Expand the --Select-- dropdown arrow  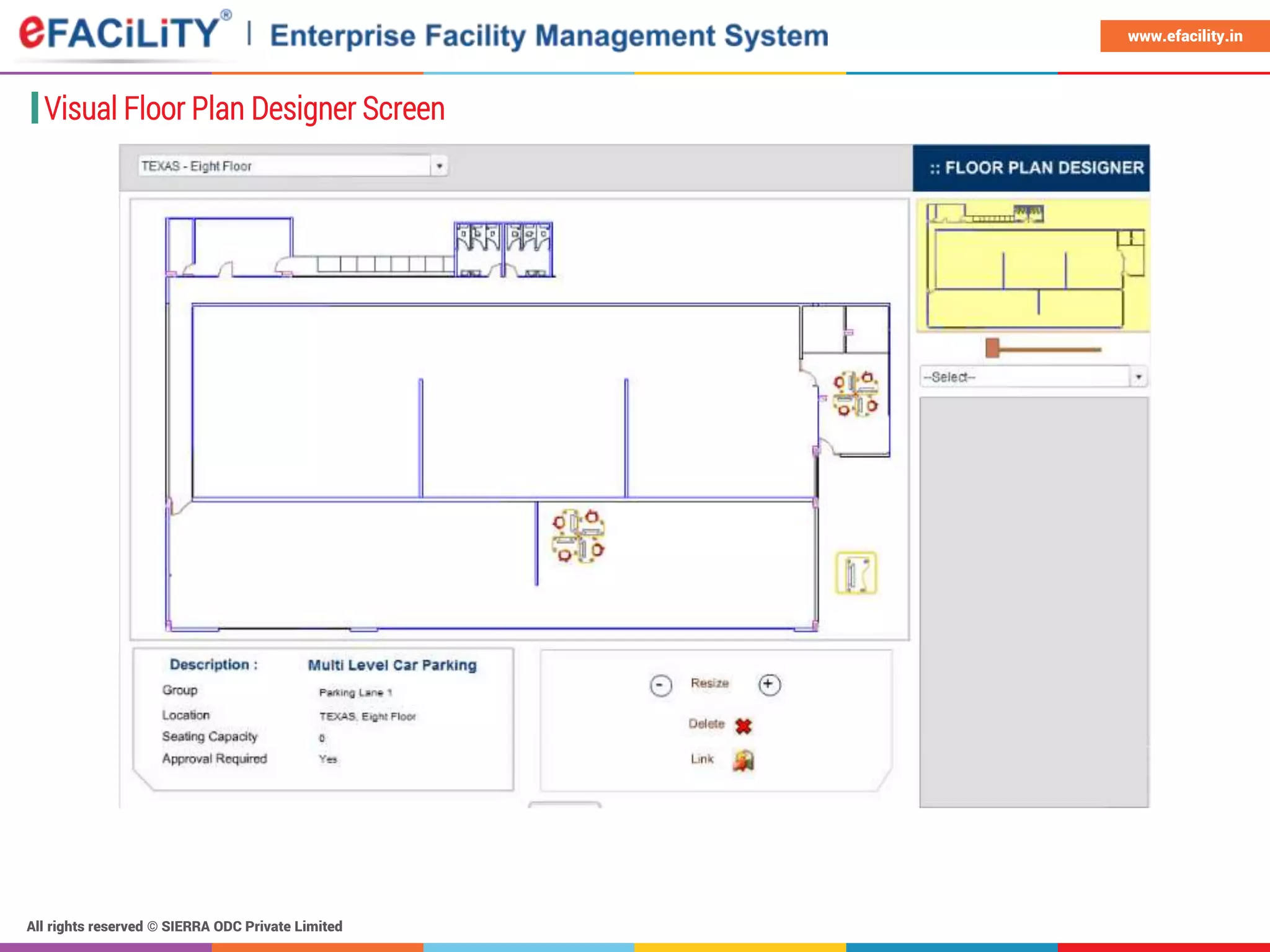(1139, 377)
